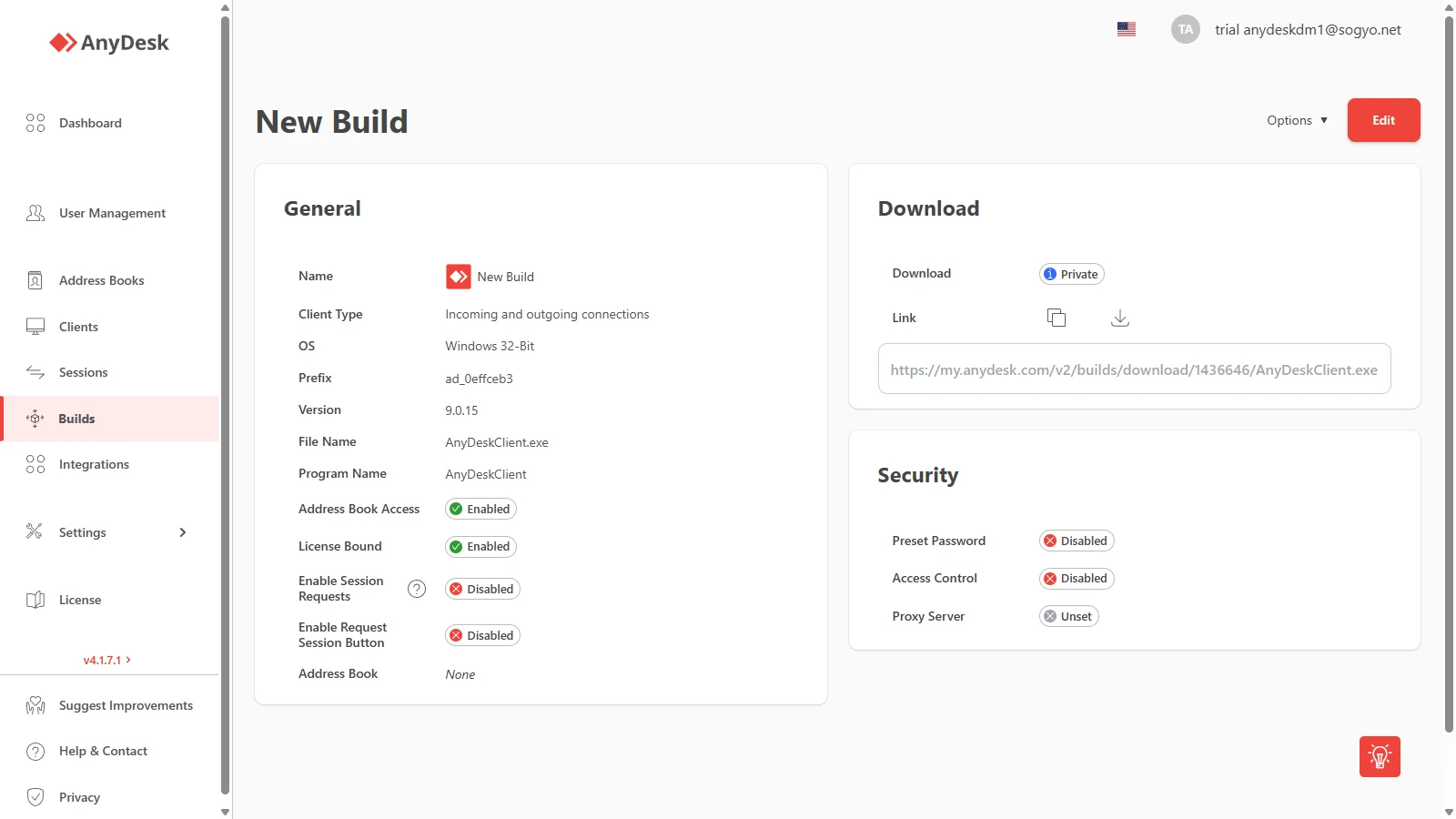Click the Suggest Improvements icon
1456x819 pixels.
(x=35, y=705)
